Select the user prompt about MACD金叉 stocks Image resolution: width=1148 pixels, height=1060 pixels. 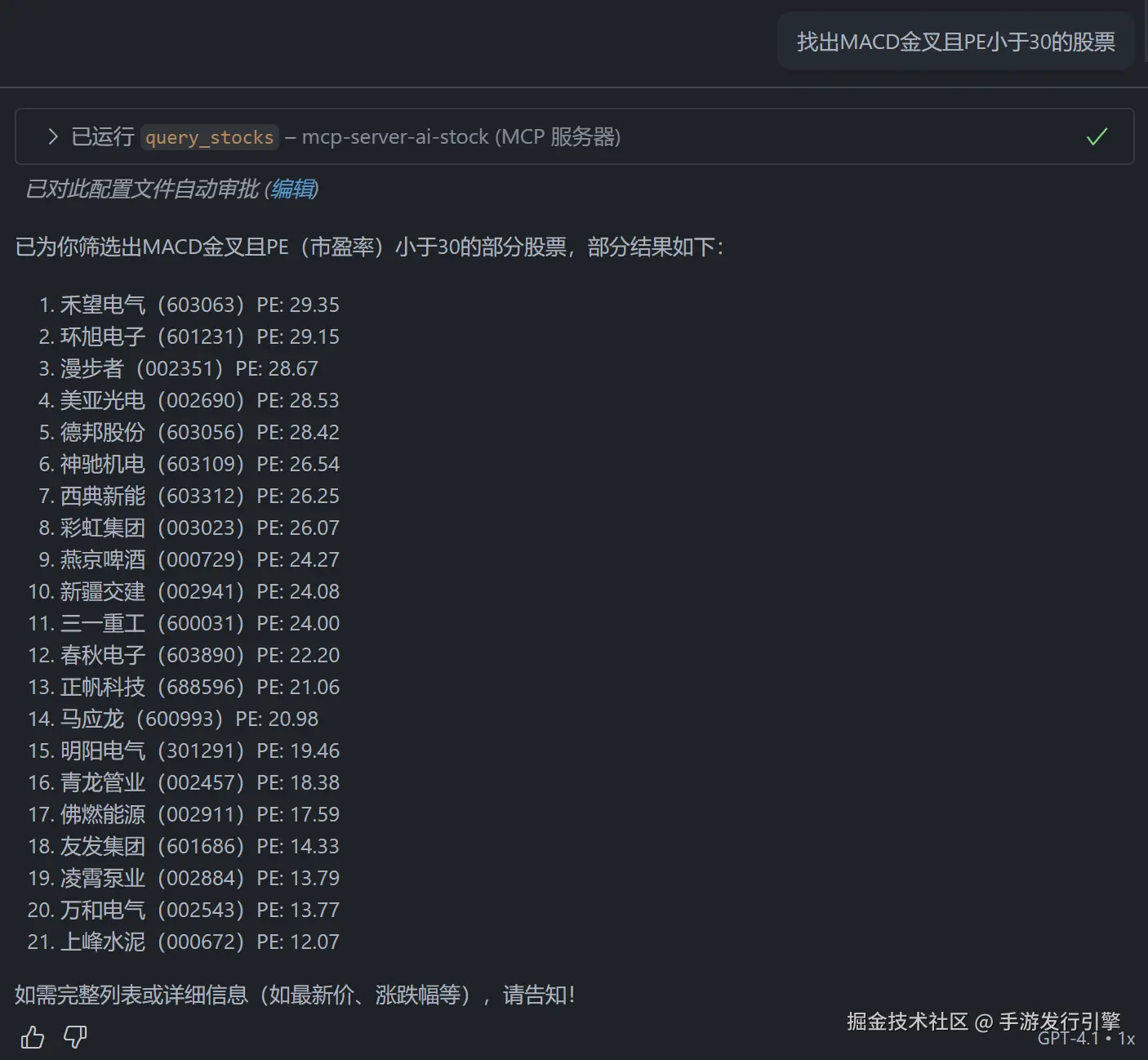click(x=956, y=42)
